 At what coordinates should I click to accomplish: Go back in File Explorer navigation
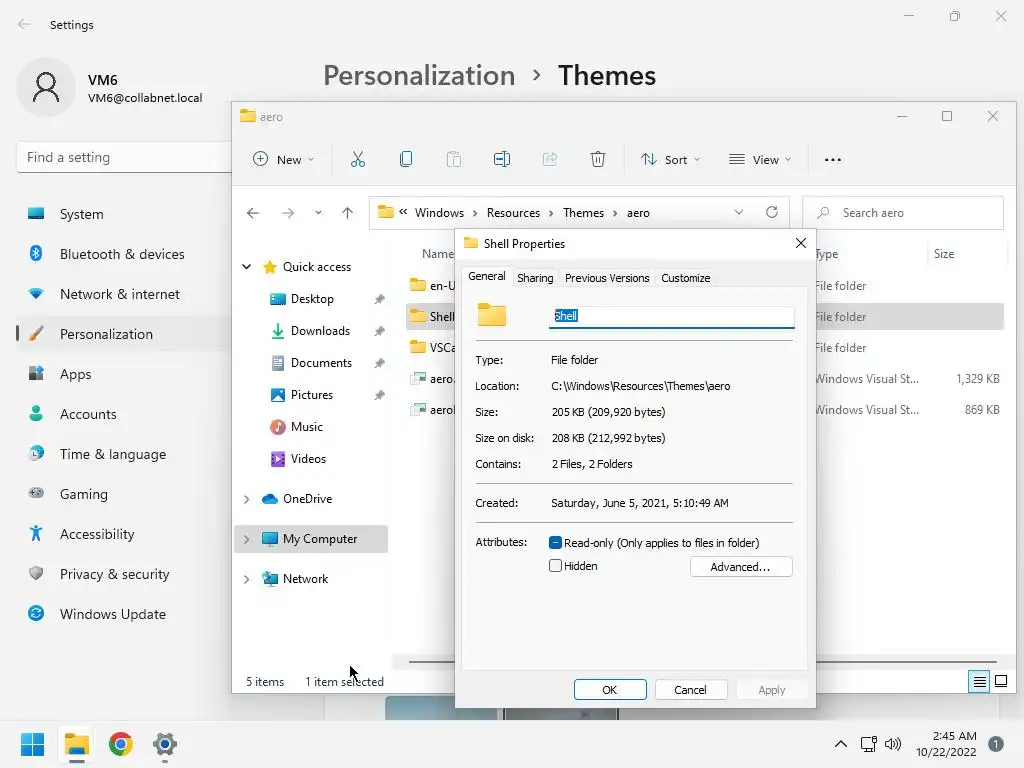pyautogui.click(x=253, y=213)
